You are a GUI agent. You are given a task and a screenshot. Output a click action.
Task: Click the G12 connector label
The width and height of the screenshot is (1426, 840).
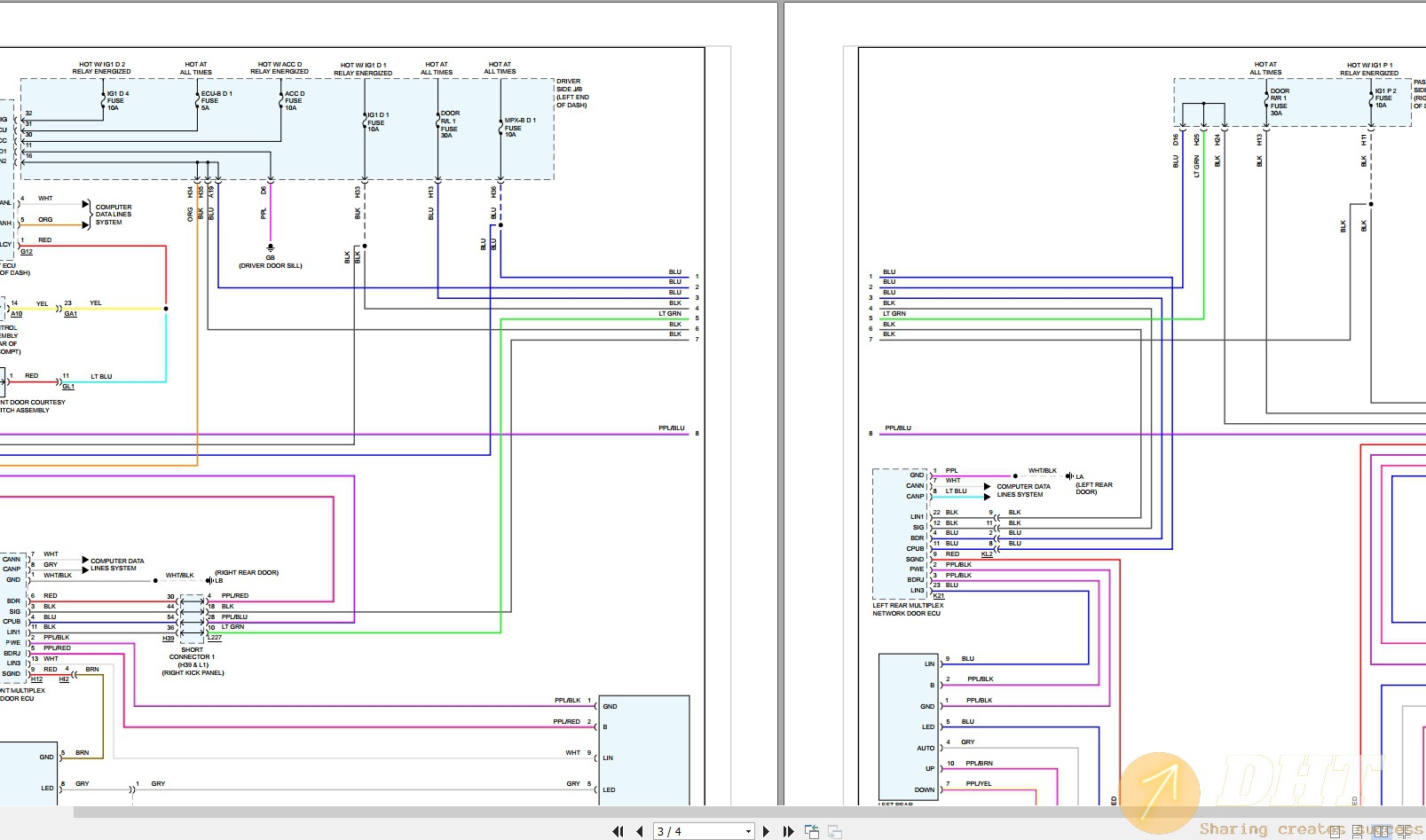27,251
